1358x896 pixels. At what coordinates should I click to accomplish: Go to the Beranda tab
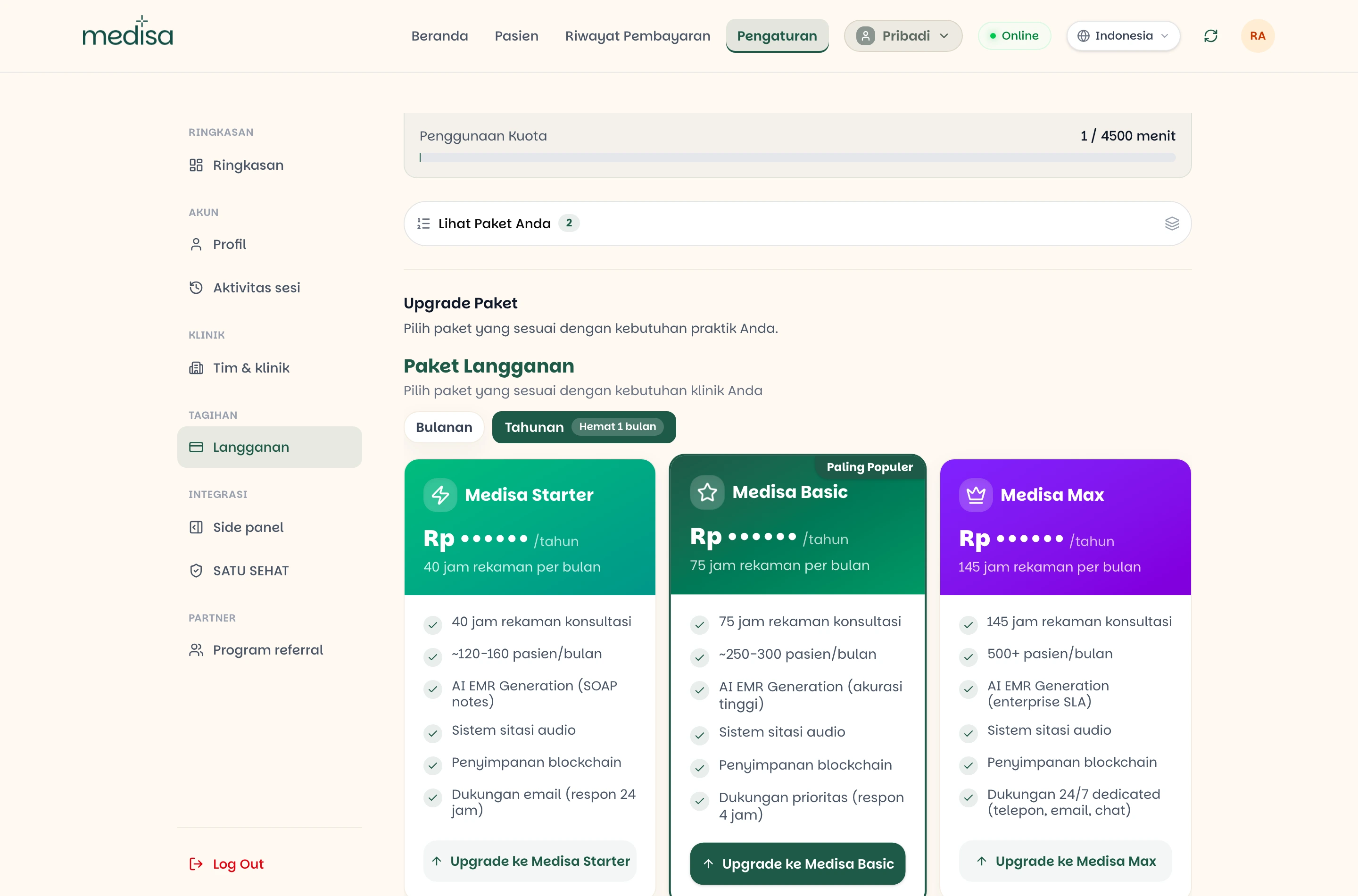coord(439,36)
